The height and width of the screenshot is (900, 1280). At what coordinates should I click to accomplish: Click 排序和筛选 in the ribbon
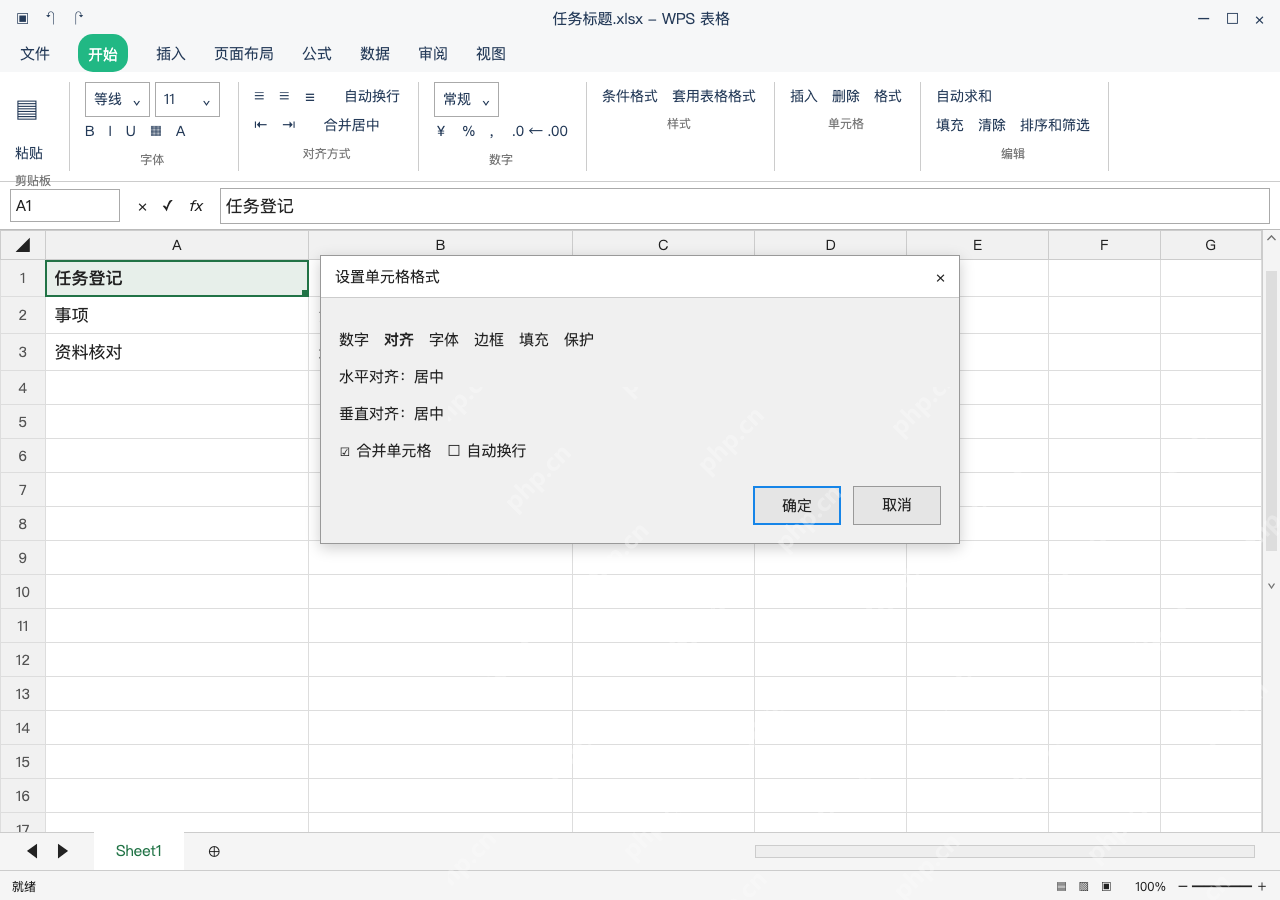tap(1055, 125)
